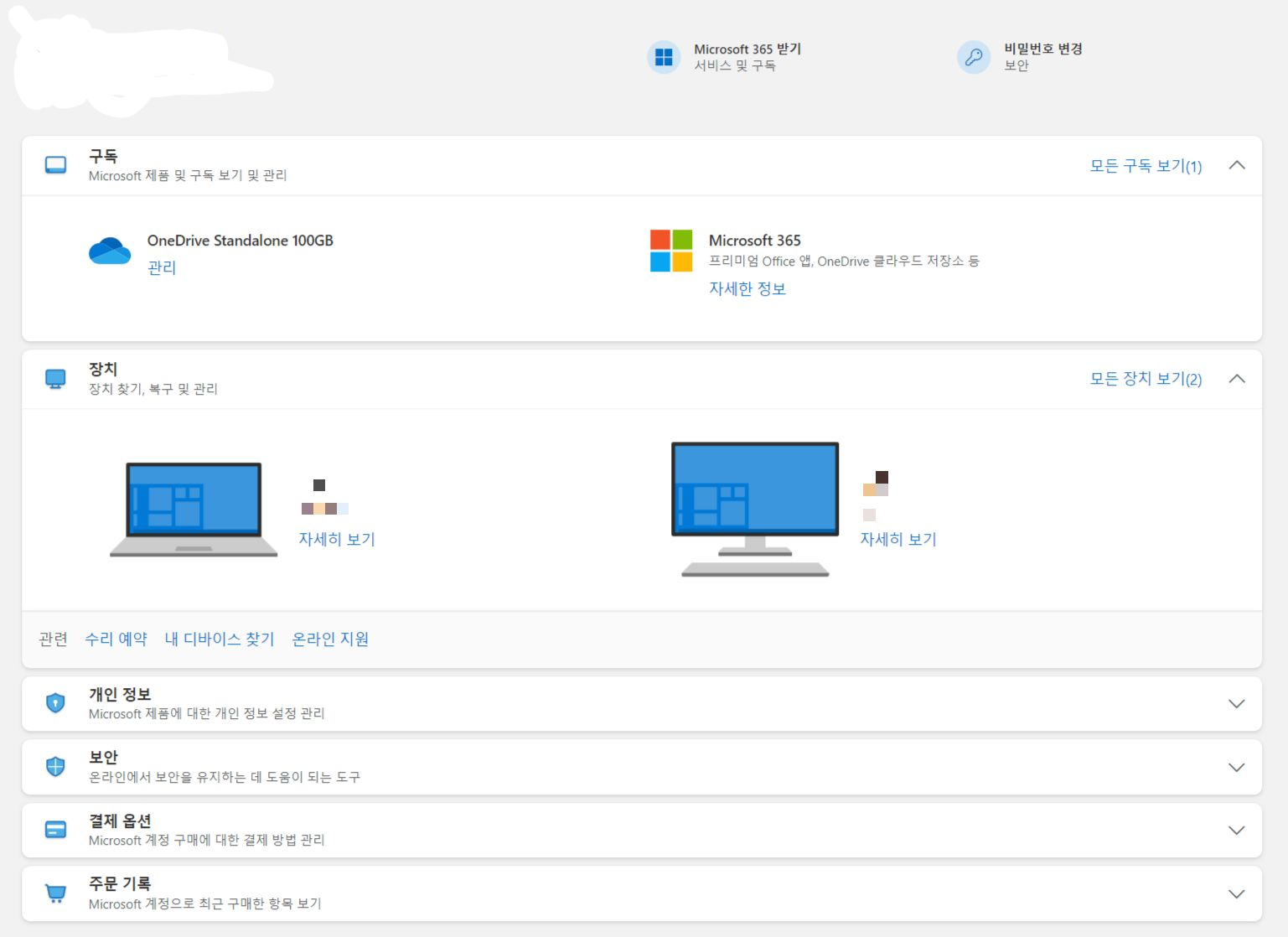The width and height of the screenshot is (1288, 937).
Task: Click the 장치 section monitor icon
Action: click(x=55, y=379)
